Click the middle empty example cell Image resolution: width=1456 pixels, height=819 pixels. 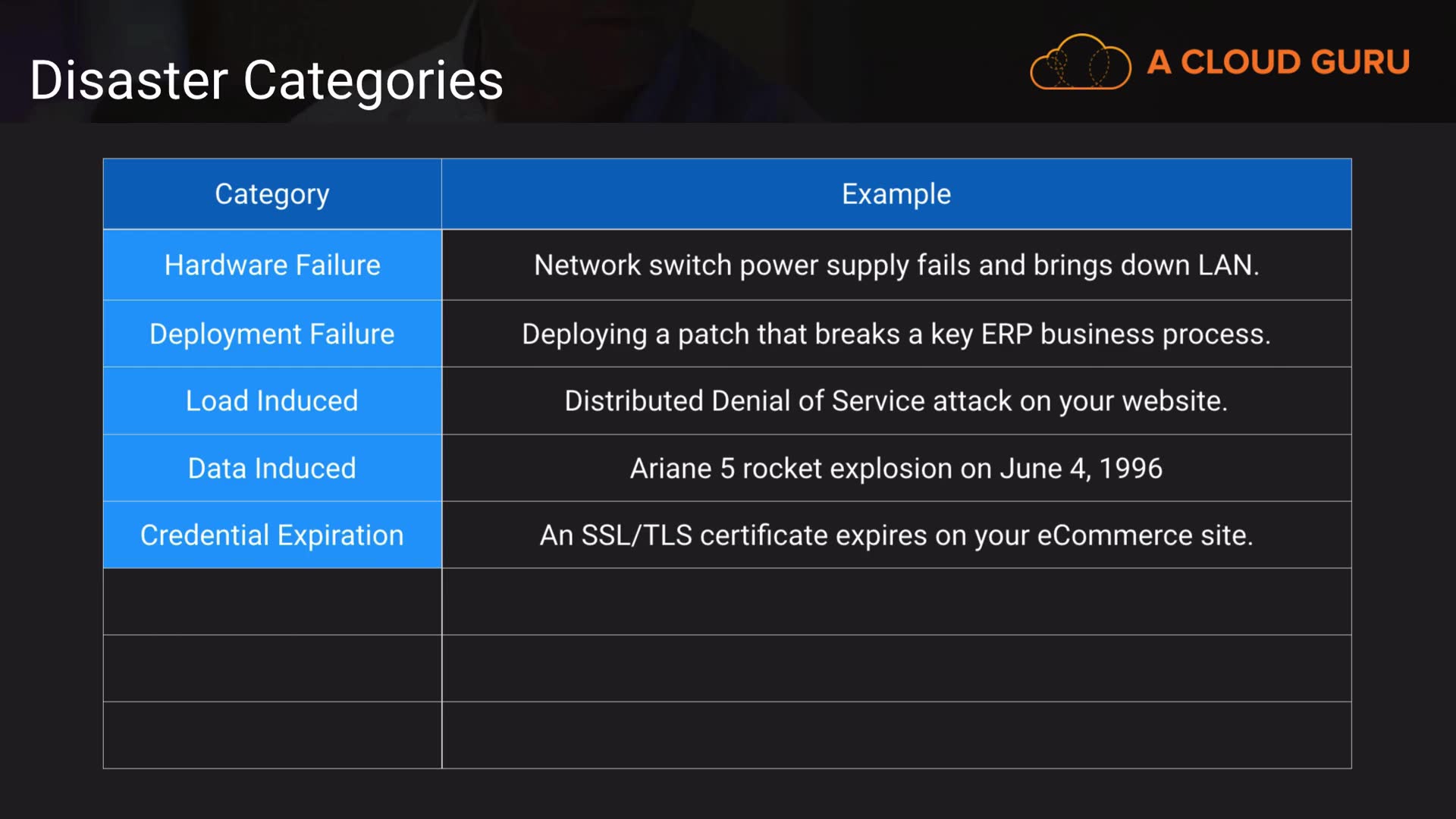click(896, 668)
